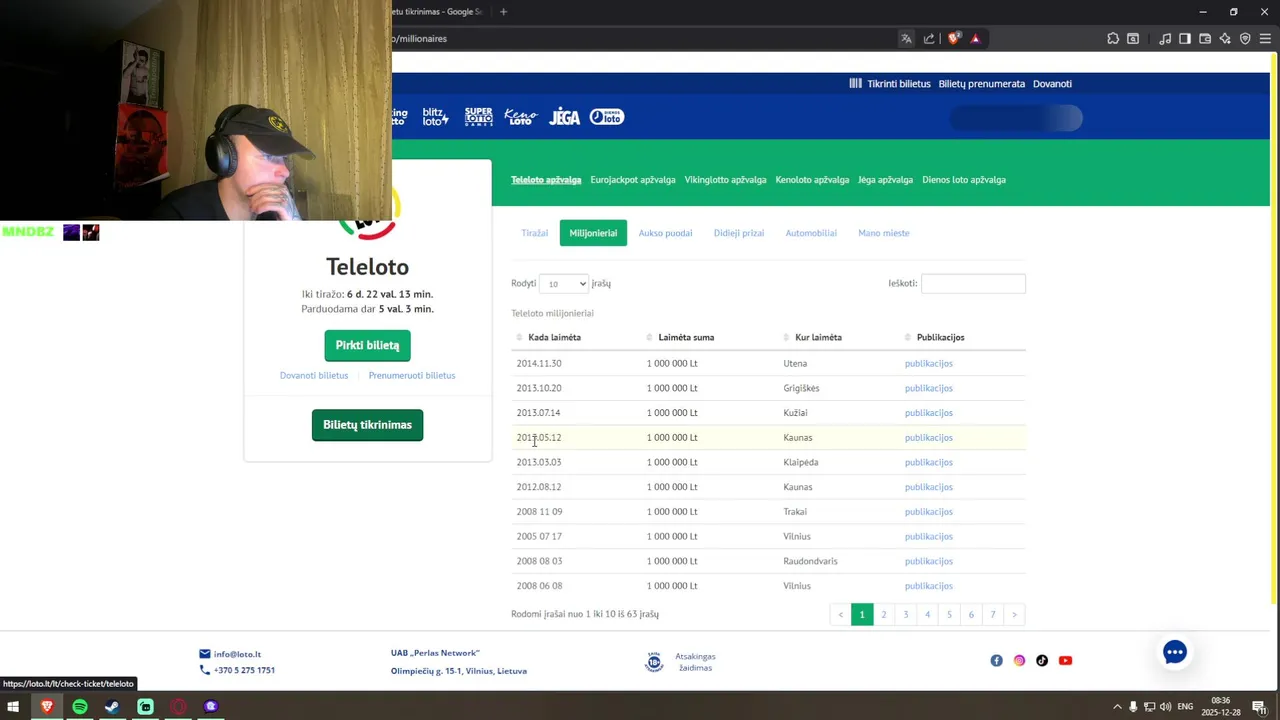Open the TikTok icon in the footer
The width and height of the screenshot is (1280, 720).
point(1042,660)
